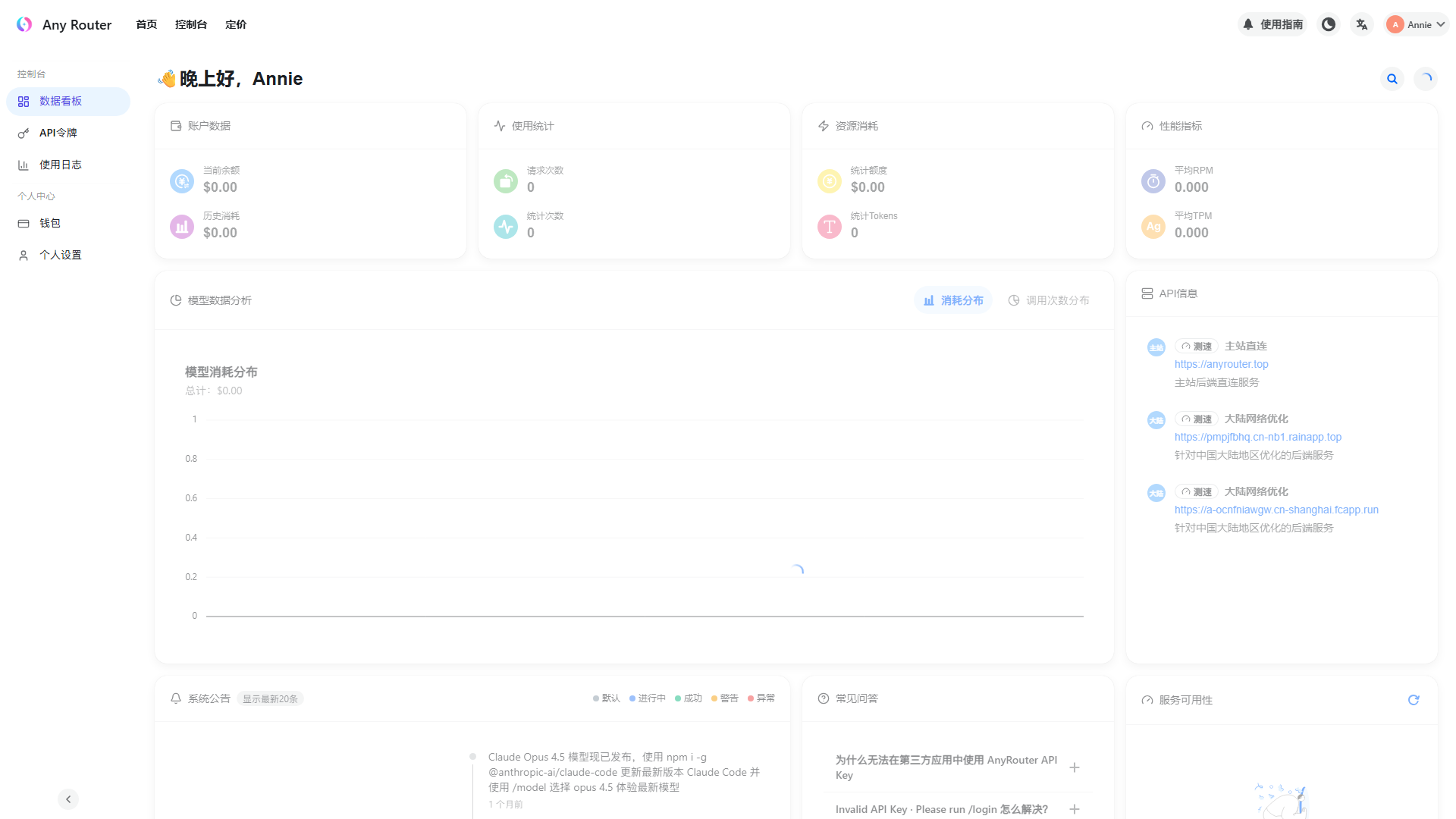
Task: Open the language switcher icon
Action: [x=1361, y=24]
